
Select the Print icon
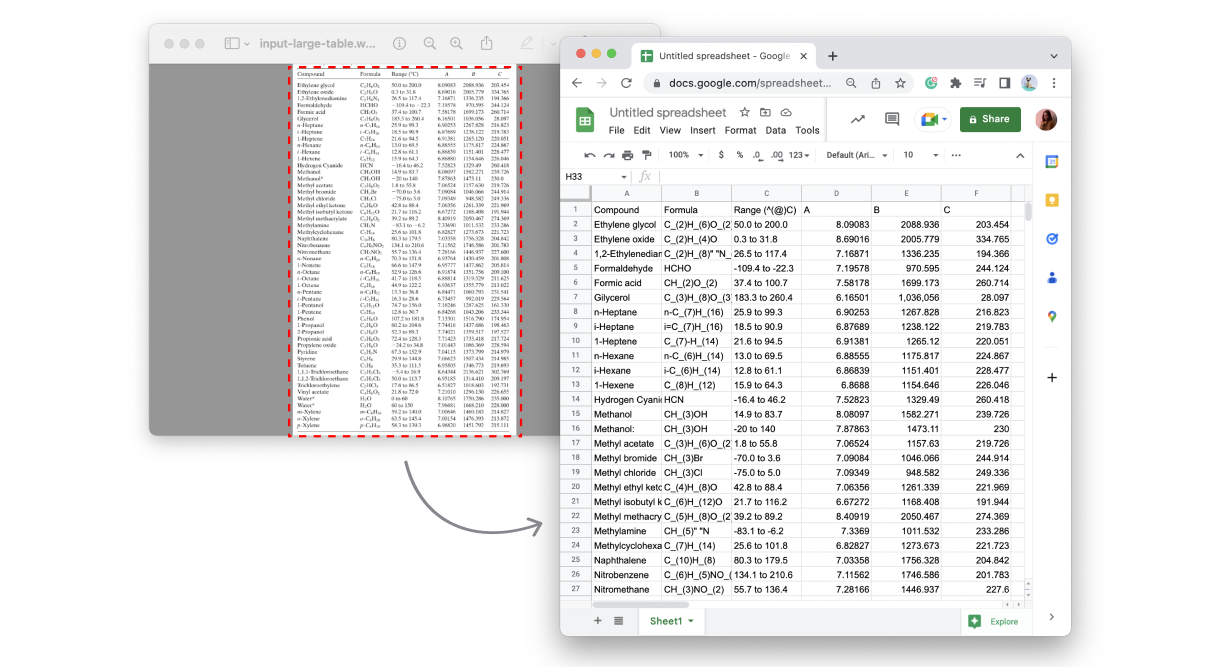click(x=626, y=155)
